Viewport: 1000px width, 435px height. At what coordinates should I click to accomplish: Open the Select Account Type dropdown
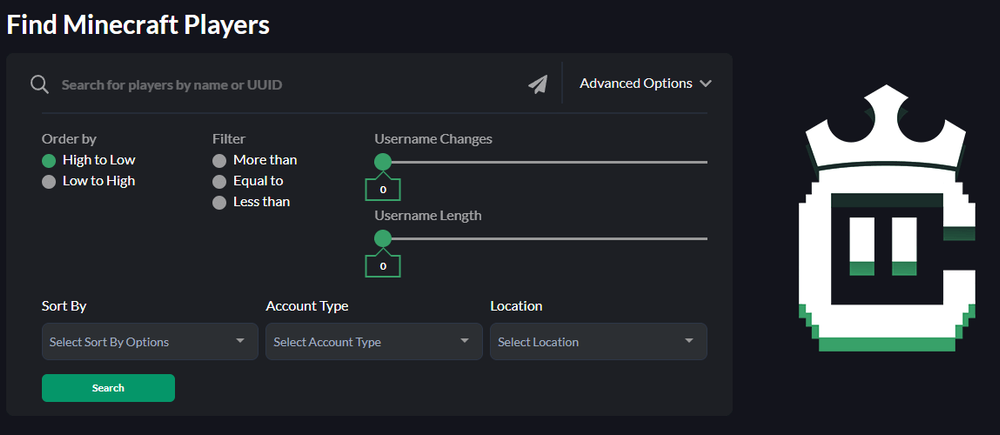point(374,341)
